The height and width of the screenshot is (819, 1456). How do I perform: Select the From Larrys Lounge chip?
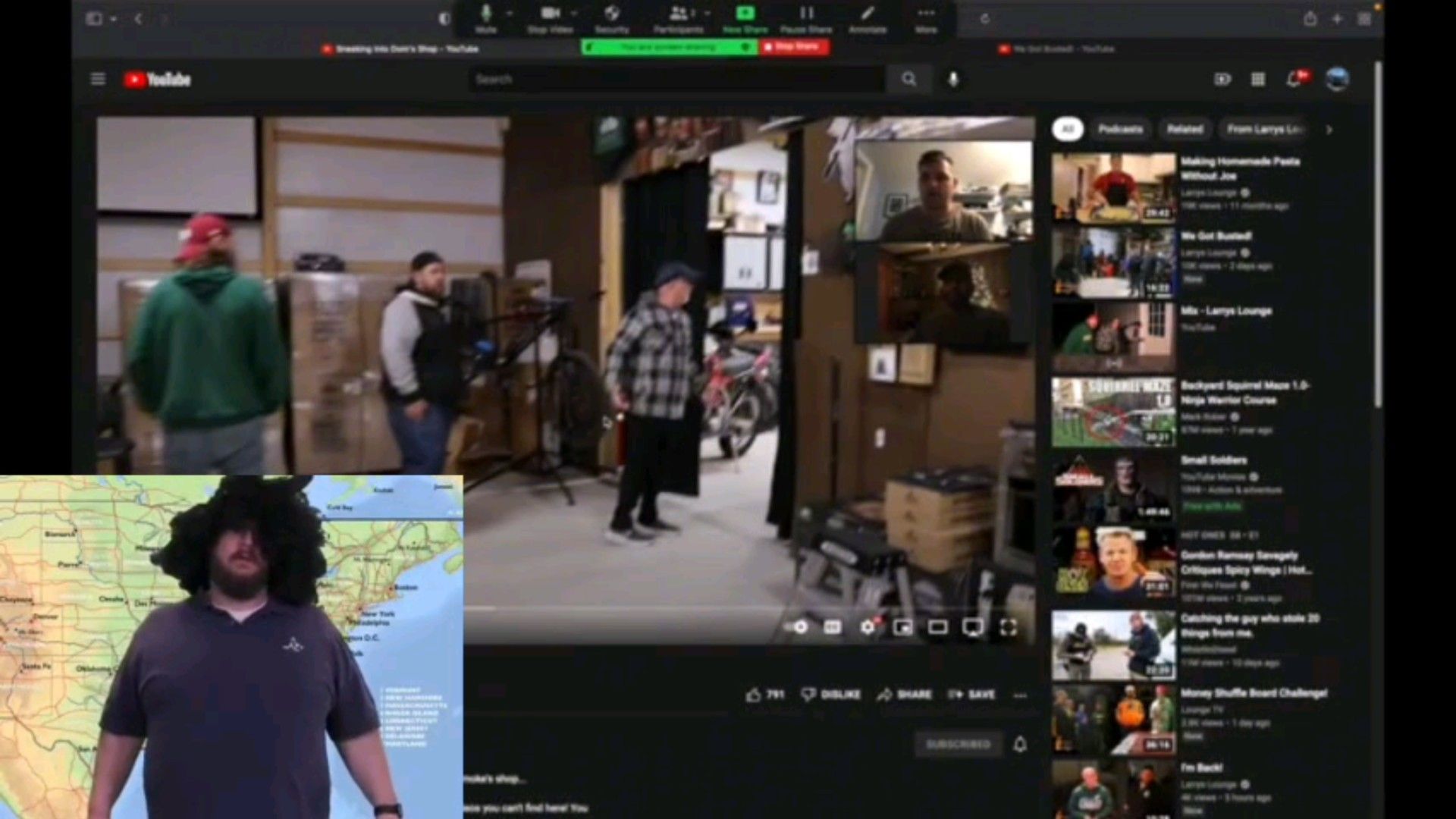click(x=1265, y=129)
